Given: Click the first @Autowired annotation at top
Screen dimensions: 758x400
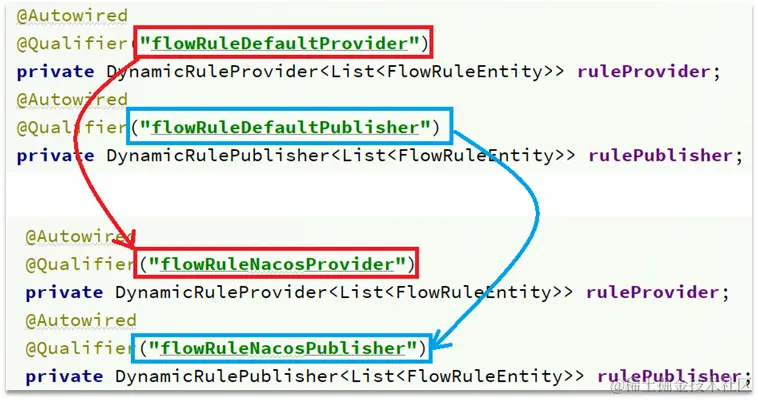Looking at the screenshot, I should pyautogui.click(x=72, y=15).
